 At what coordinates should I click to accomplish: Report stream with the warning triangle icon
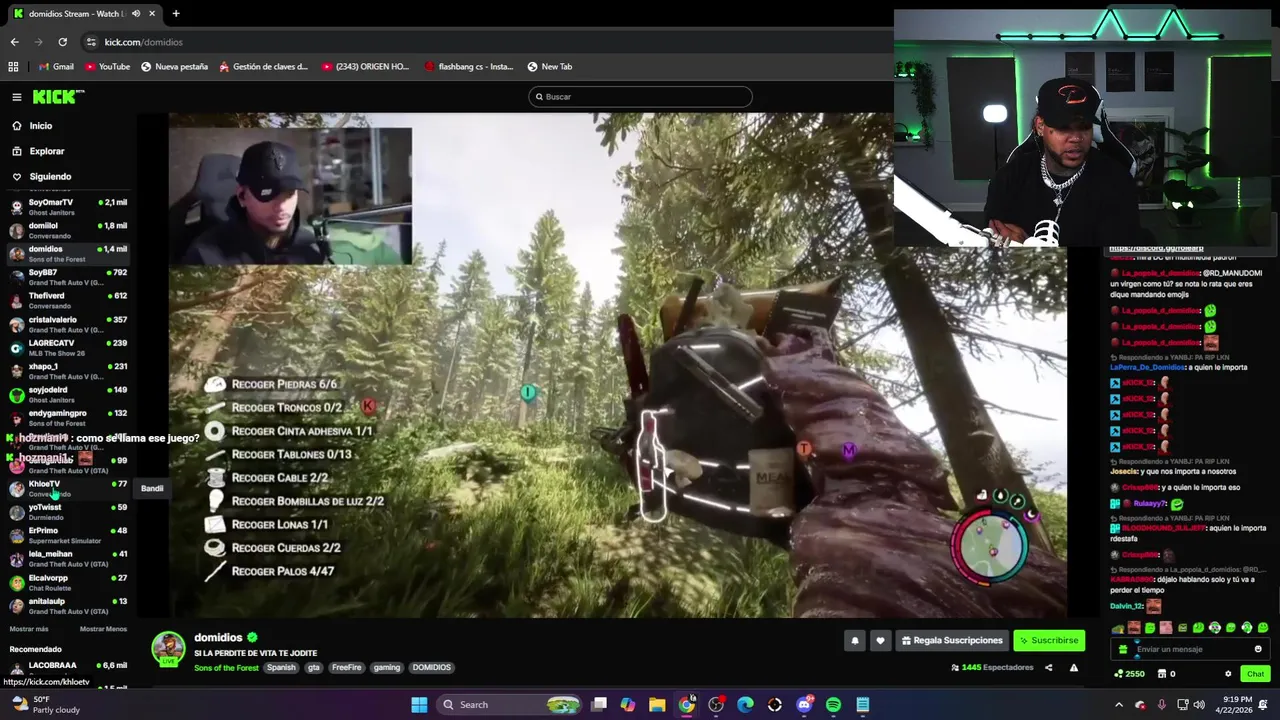(x=1073, y=668)
